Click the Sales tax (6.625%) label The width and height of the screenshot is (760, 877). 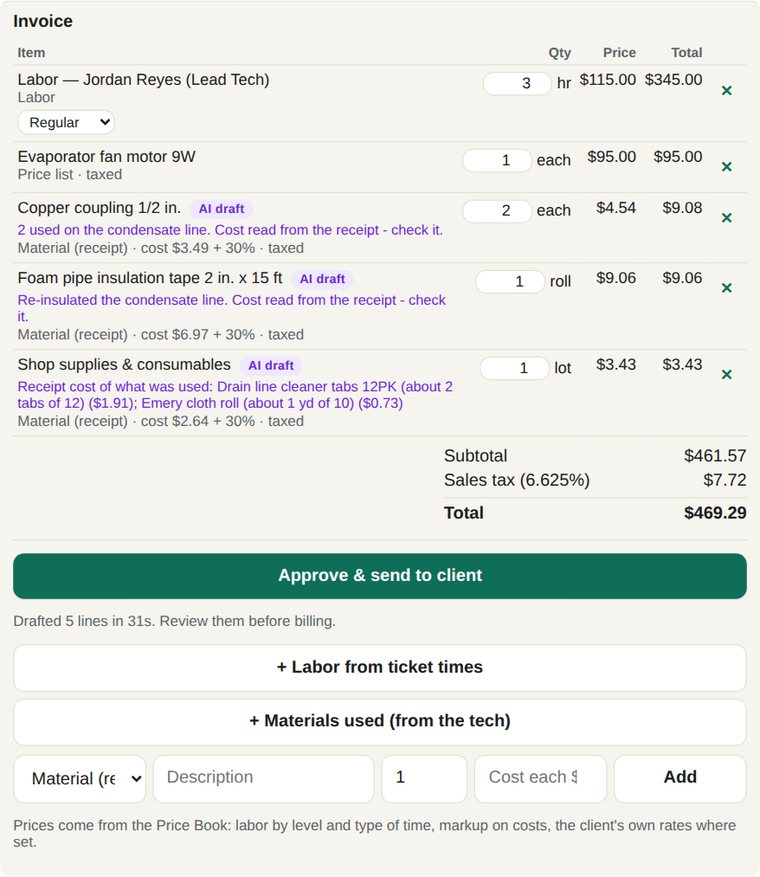517,480
